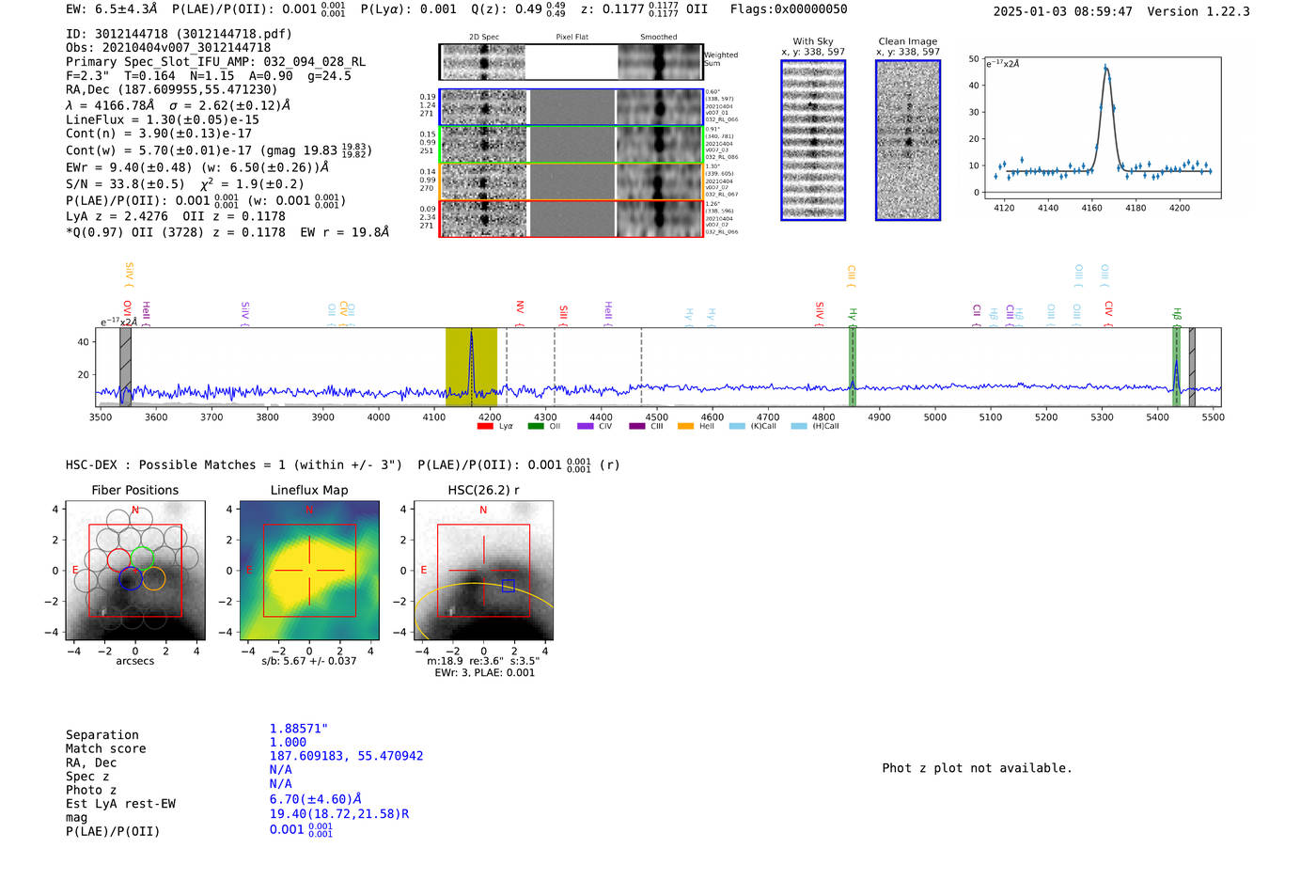The width and height of the screenshot is (1316, 896).
Task: Click the green fiber circle in Fiber Positions
Action: pos(142,558)
